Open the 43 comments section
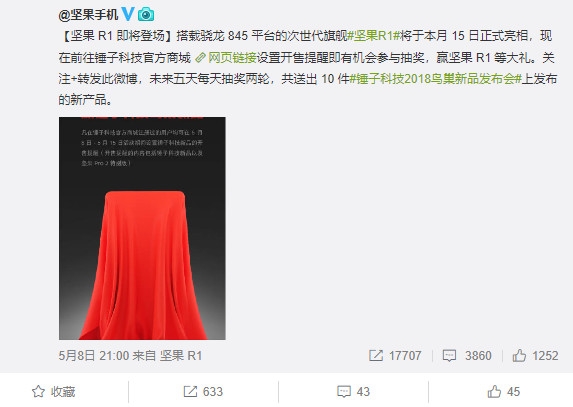The height and width of the screenshot is (407, 573). pos(353,391)
